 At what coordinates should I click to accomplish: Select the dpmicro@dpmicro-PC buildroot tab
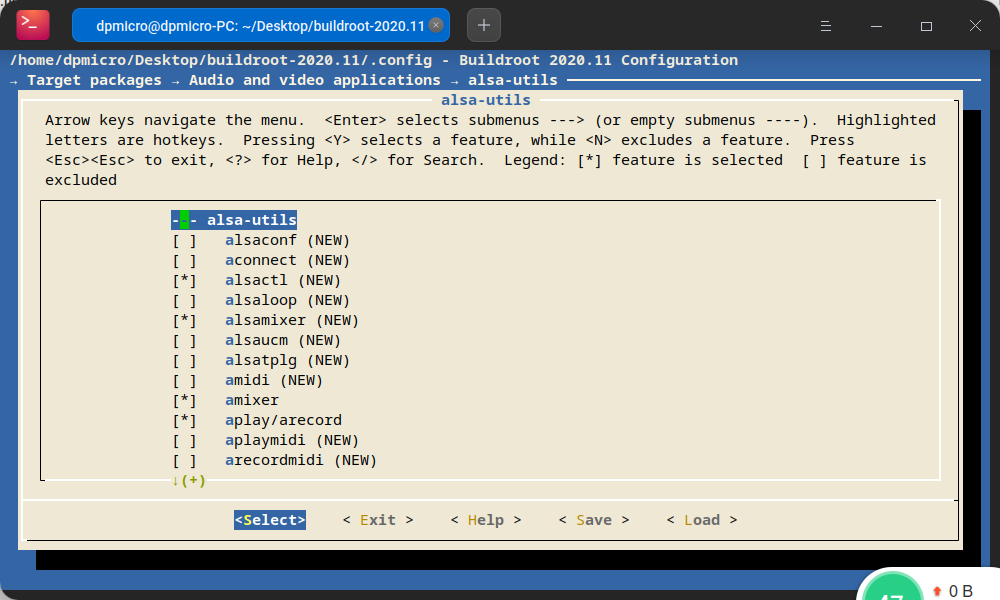pyautogui.click(x=260, y=26)
